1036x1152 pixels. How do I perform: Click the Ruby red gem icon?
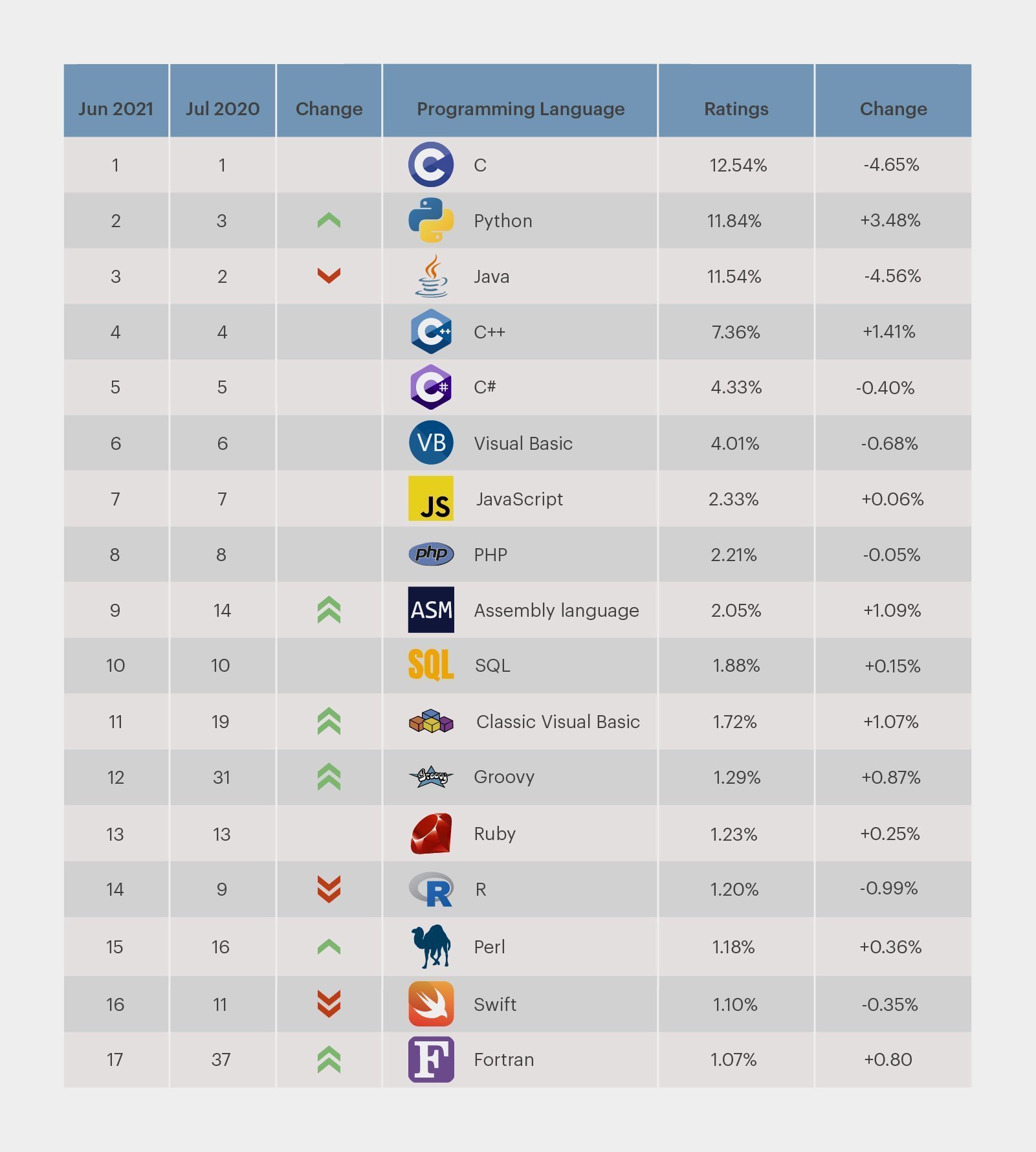(431, 834)
